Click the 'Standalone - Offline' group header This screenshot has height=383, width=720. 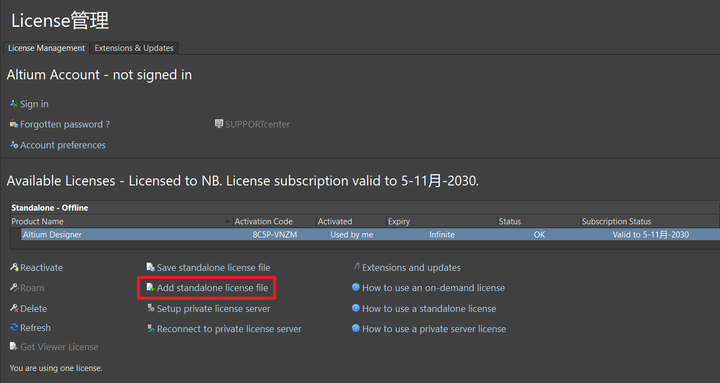point(50,208)
